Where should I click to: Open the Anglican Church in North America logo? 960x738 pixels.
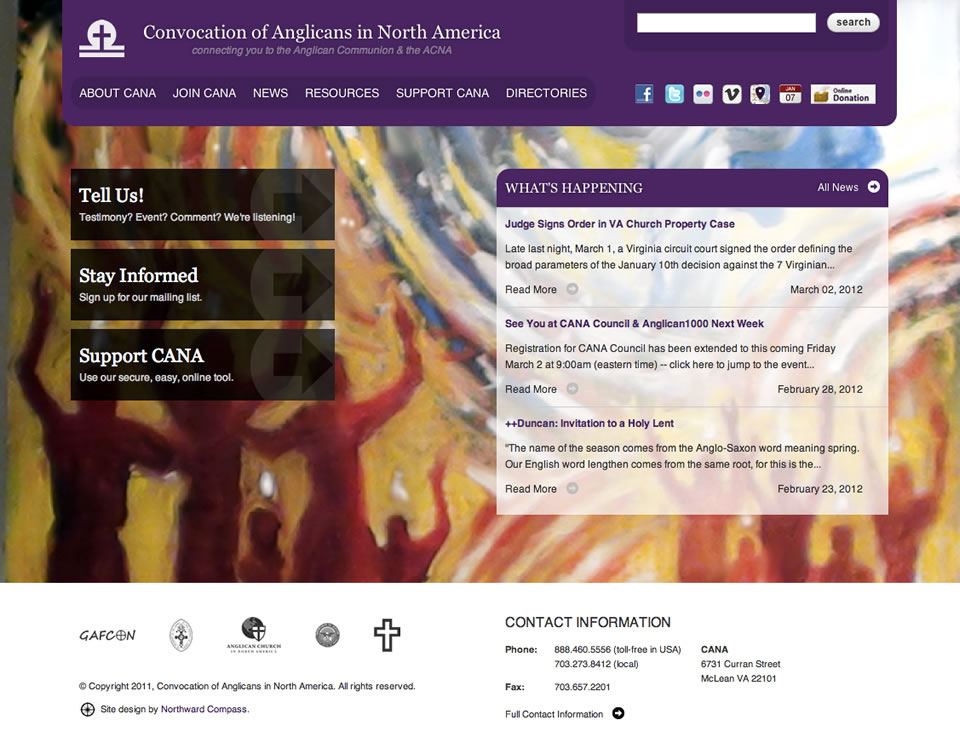click(254, 634)
